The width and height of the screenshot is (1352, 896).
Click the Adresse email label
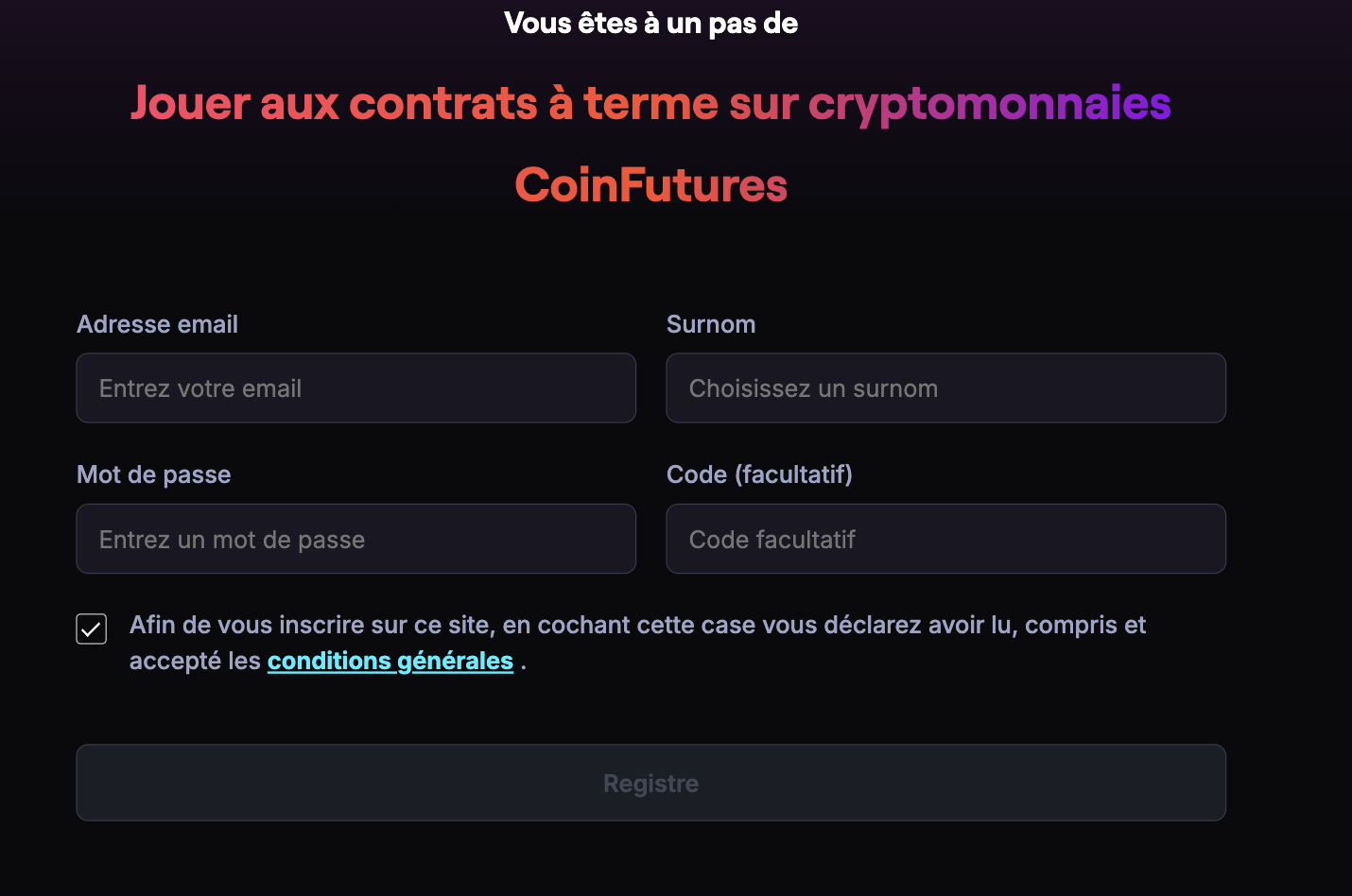(x=157, y=324)
